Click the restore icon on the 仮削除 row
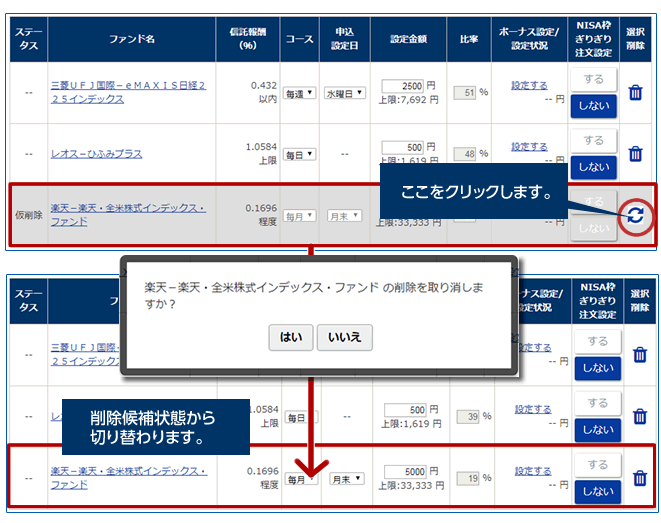Viewport: 661px width, 523px height. (x=635, y=216)
